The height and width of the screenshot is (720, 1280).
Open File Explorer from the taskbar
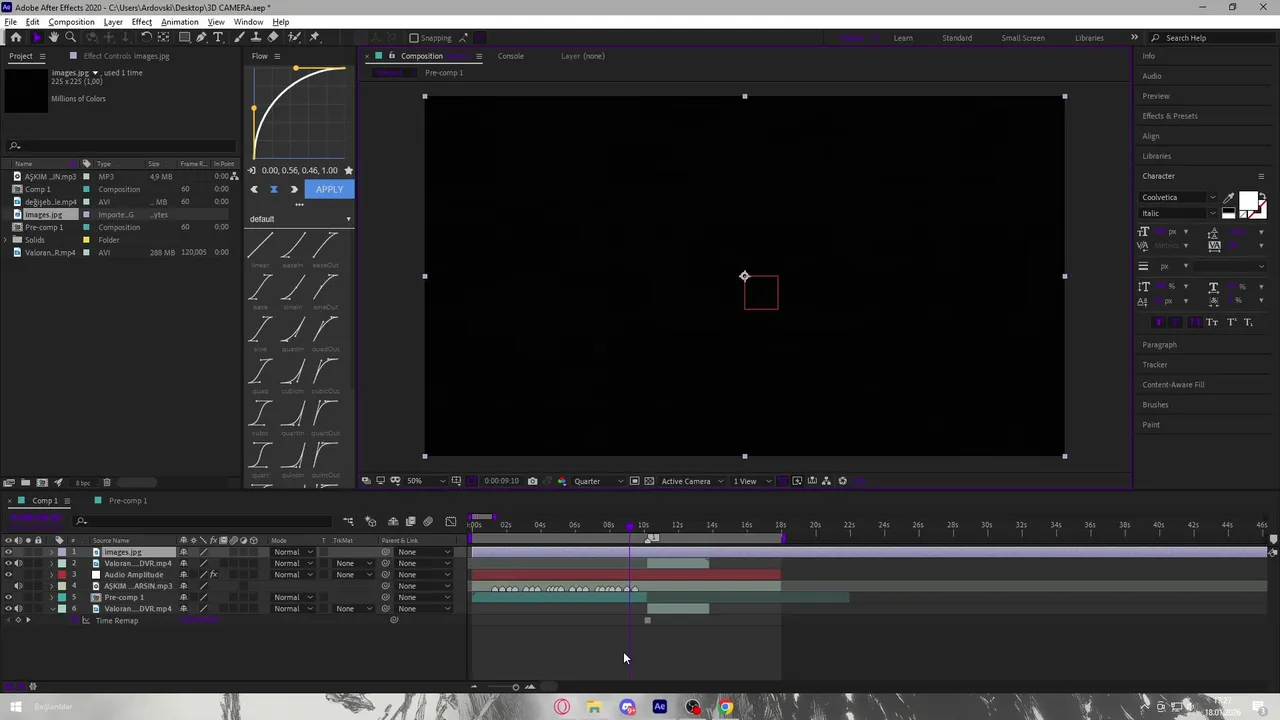pyautogui.click(x=594, y=707)
